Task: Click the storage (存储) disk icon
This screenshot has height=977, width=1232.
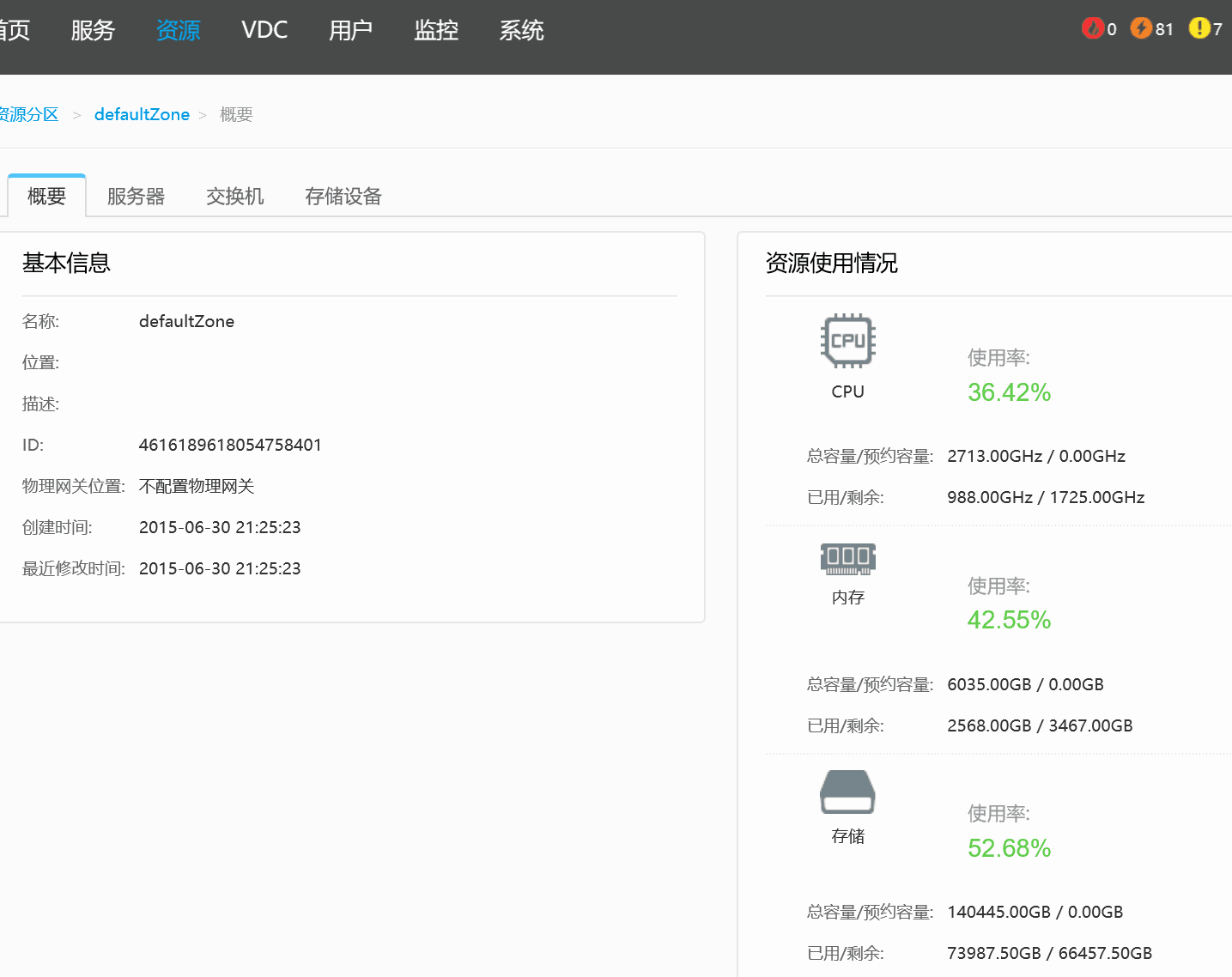Action: tap(847, 792)
